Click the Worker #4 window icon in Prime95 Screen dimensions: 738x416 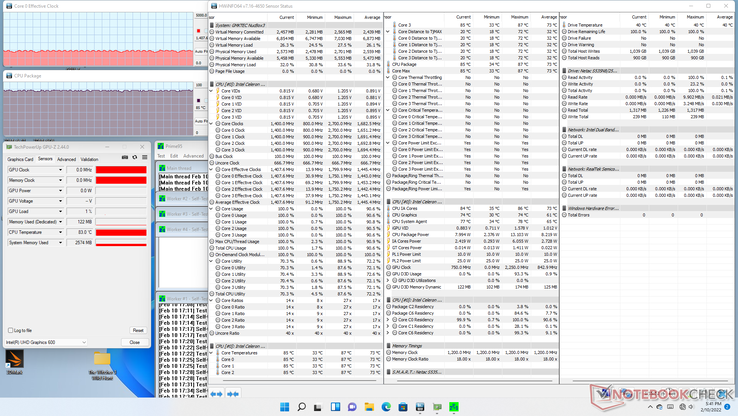[x=162, y=229]
